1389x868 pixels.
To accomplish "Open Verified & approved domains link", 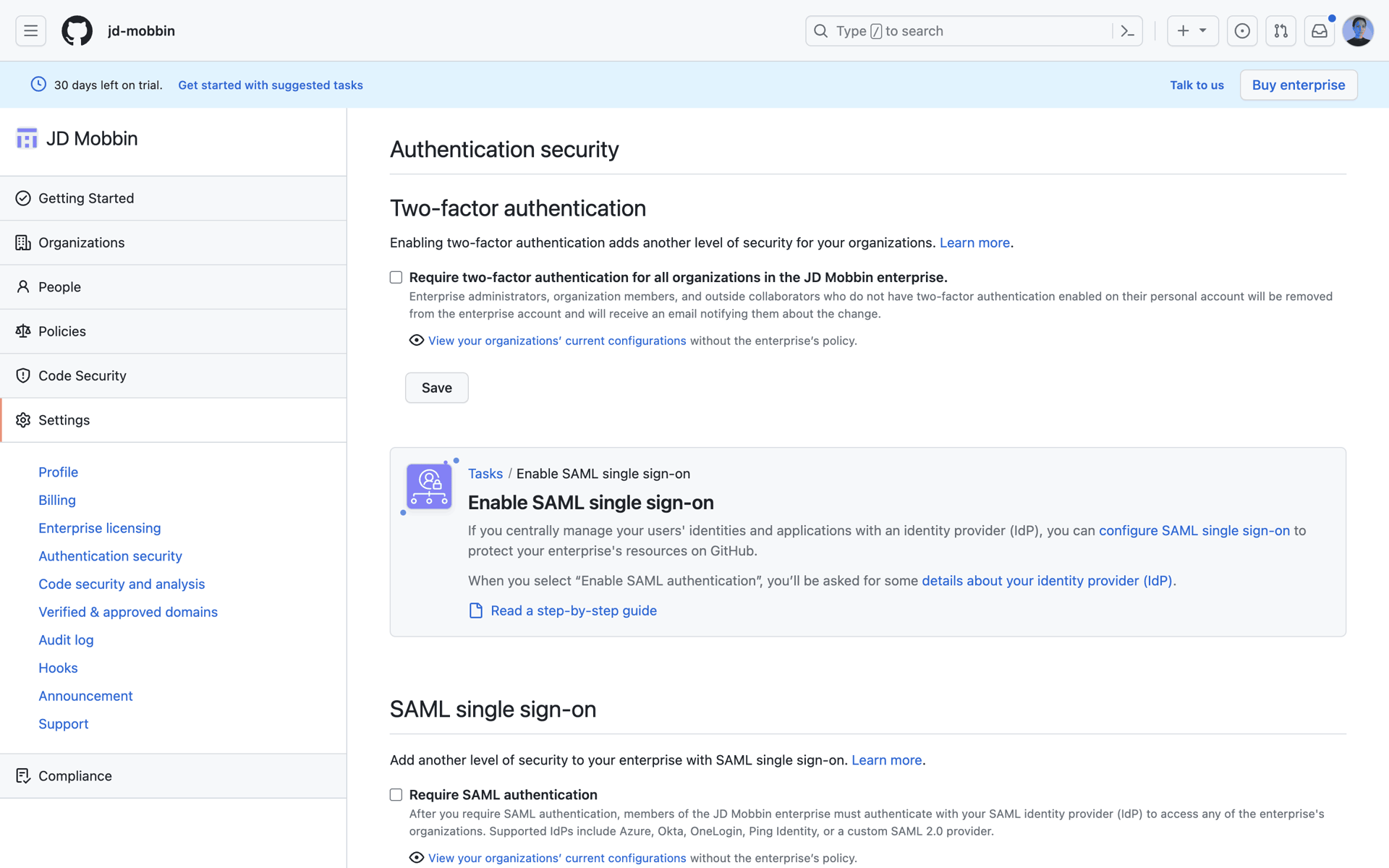I will (x=128, y=612).
